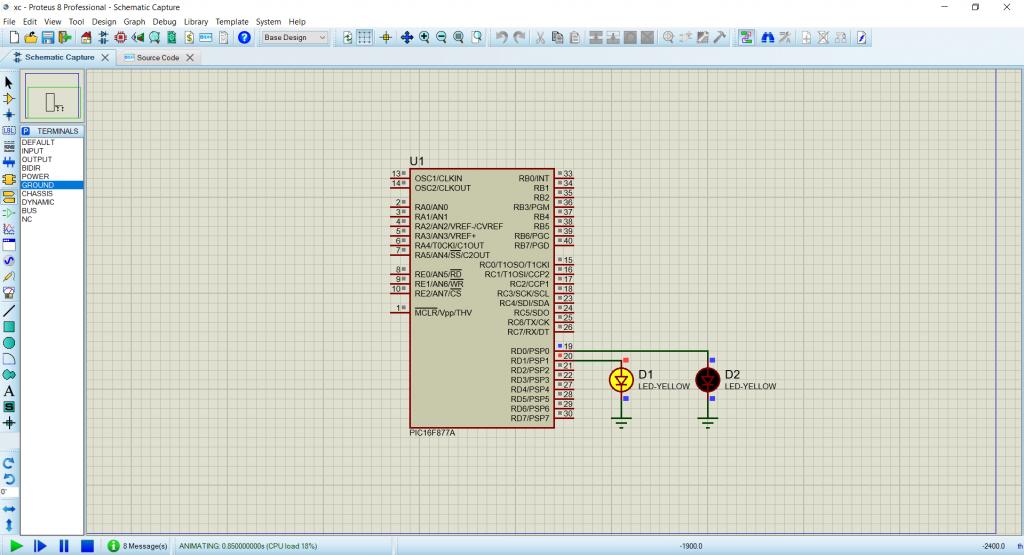Open the Design menu
Image resolution: width=1024 pixels, height=555 pixels.
click(x=104, y=22)
